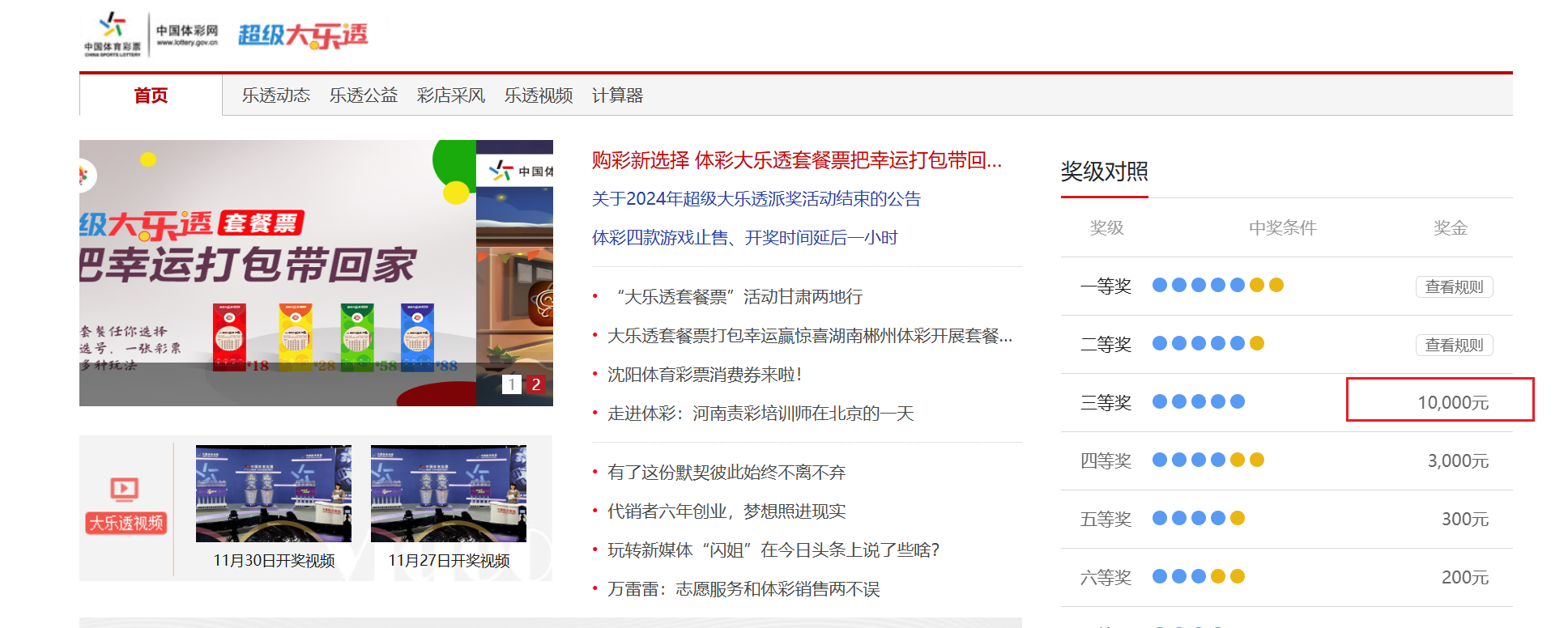
Task: Switch to banner slide 2
Action: tap(535, 384)
